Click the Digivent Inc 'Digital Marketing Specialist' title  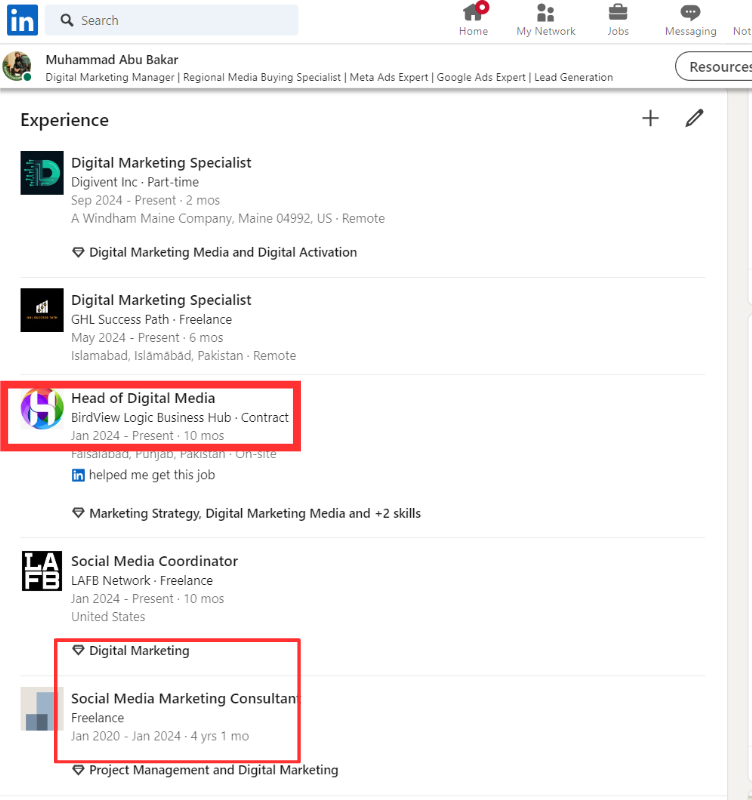tap(161, 163)
